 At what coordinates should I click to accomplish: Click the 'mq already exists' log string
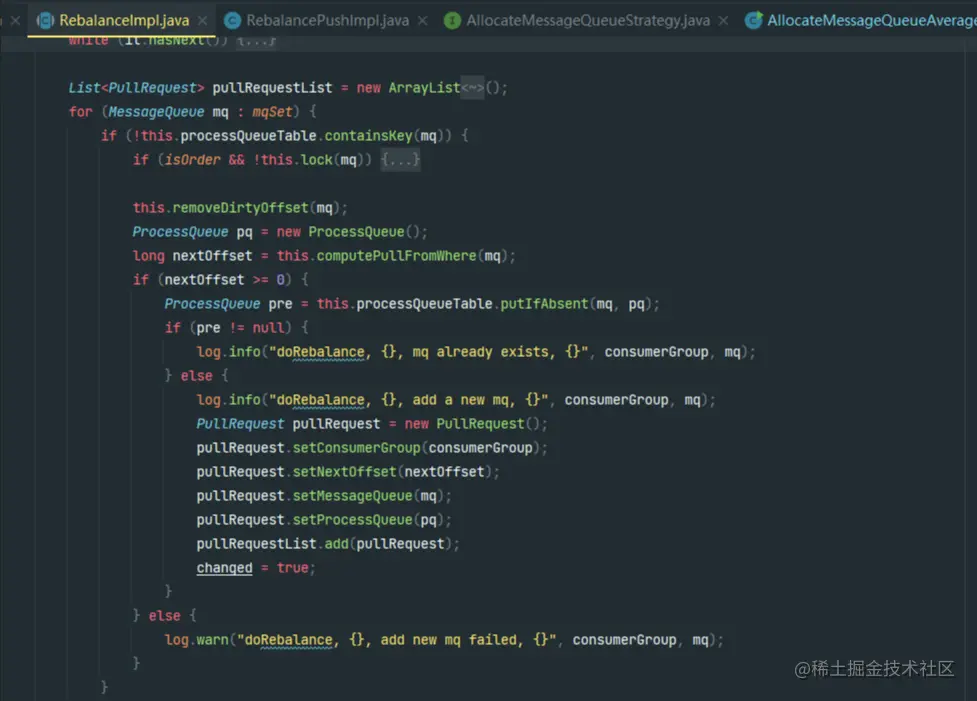click(x=429, y=352)
